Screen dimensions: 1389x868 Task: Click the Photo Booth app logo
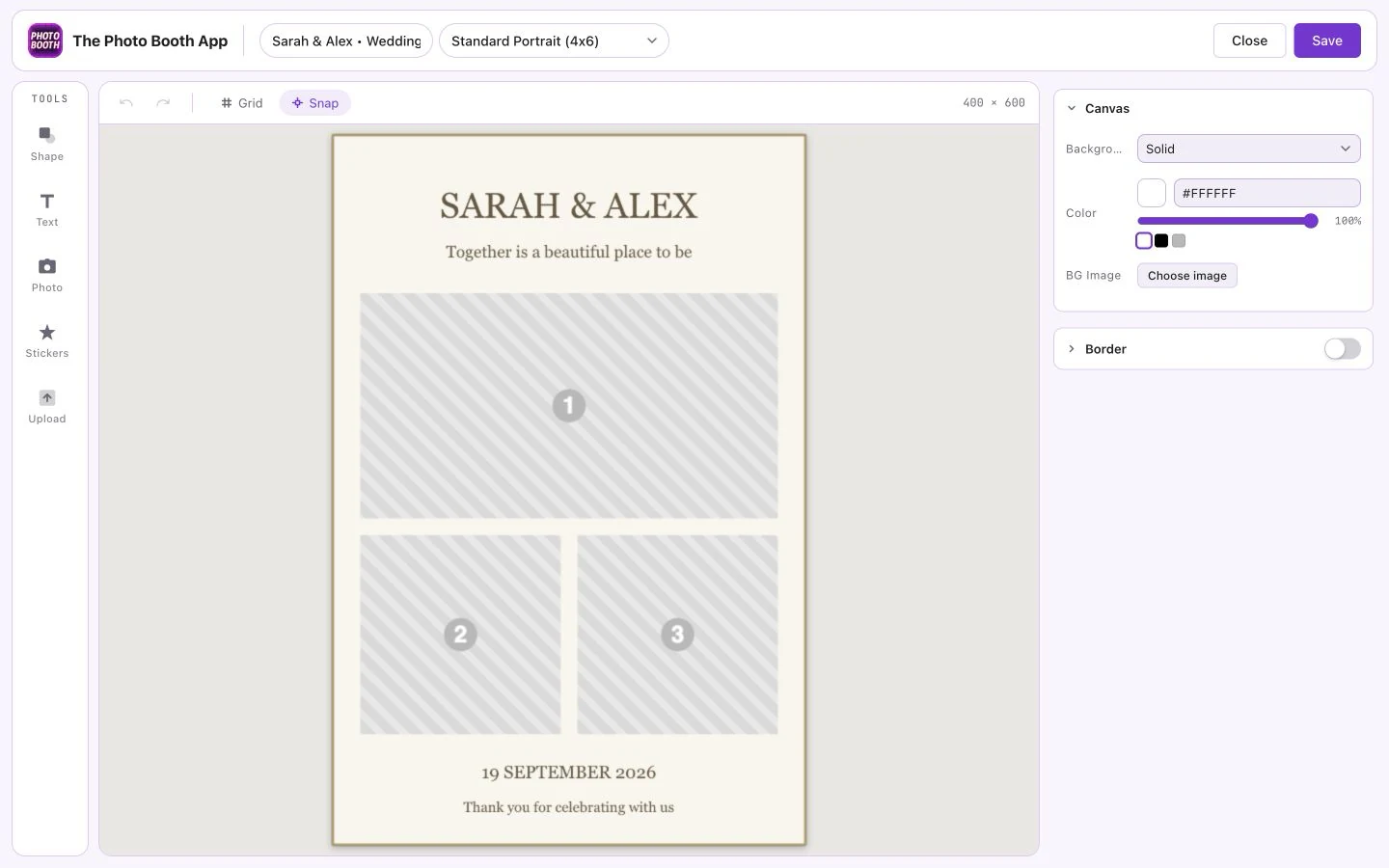45,41
